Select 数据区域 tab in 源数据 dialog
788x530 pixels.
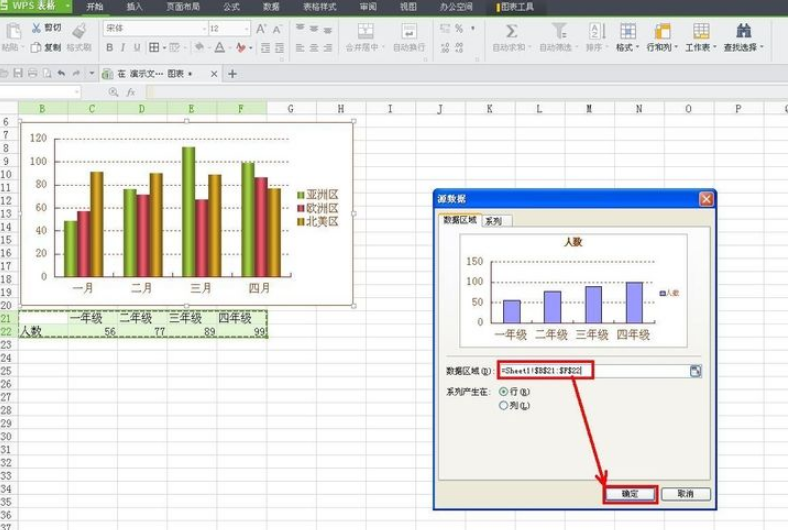(x=460, y=220)
